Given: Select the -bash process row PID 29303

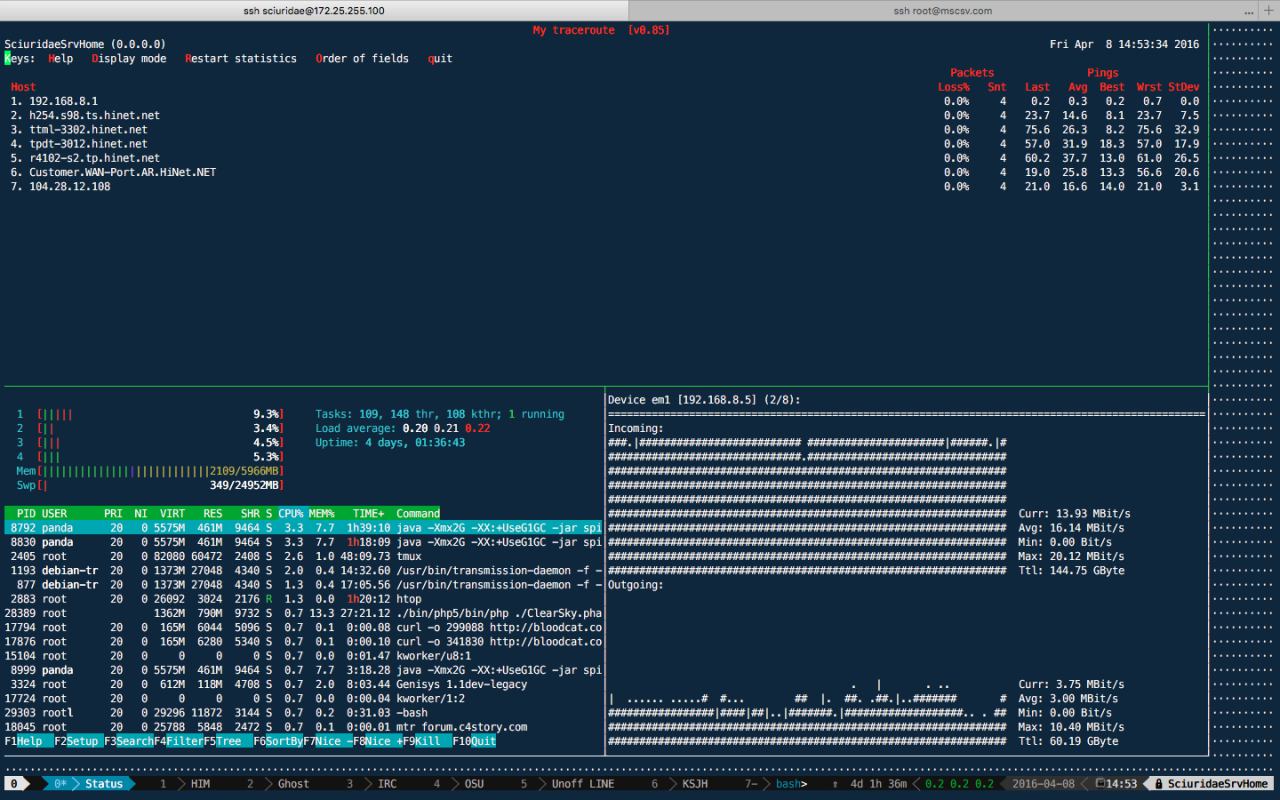Looking at the screenshot, I should (x=303, y=713).
